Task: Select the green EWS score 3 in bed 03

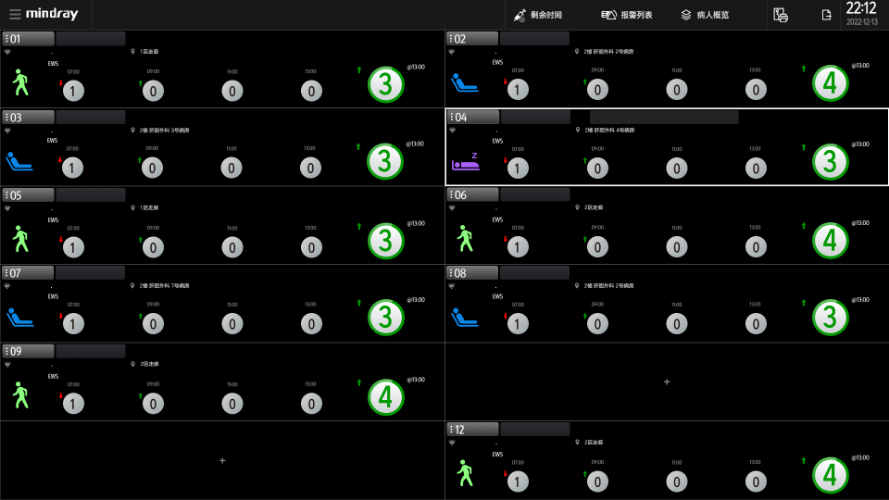Action: (x=385, y=162)
